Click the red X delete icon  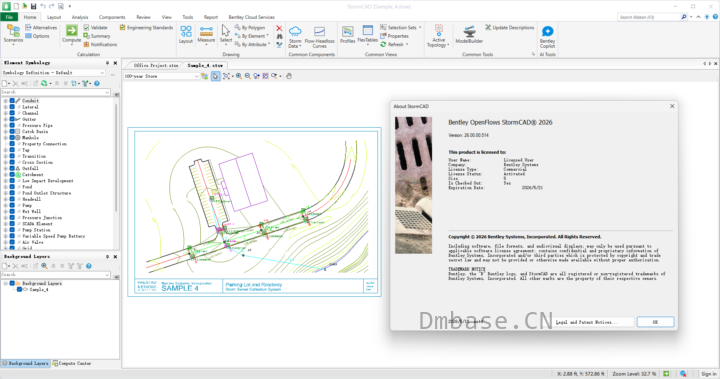point(279,28)
